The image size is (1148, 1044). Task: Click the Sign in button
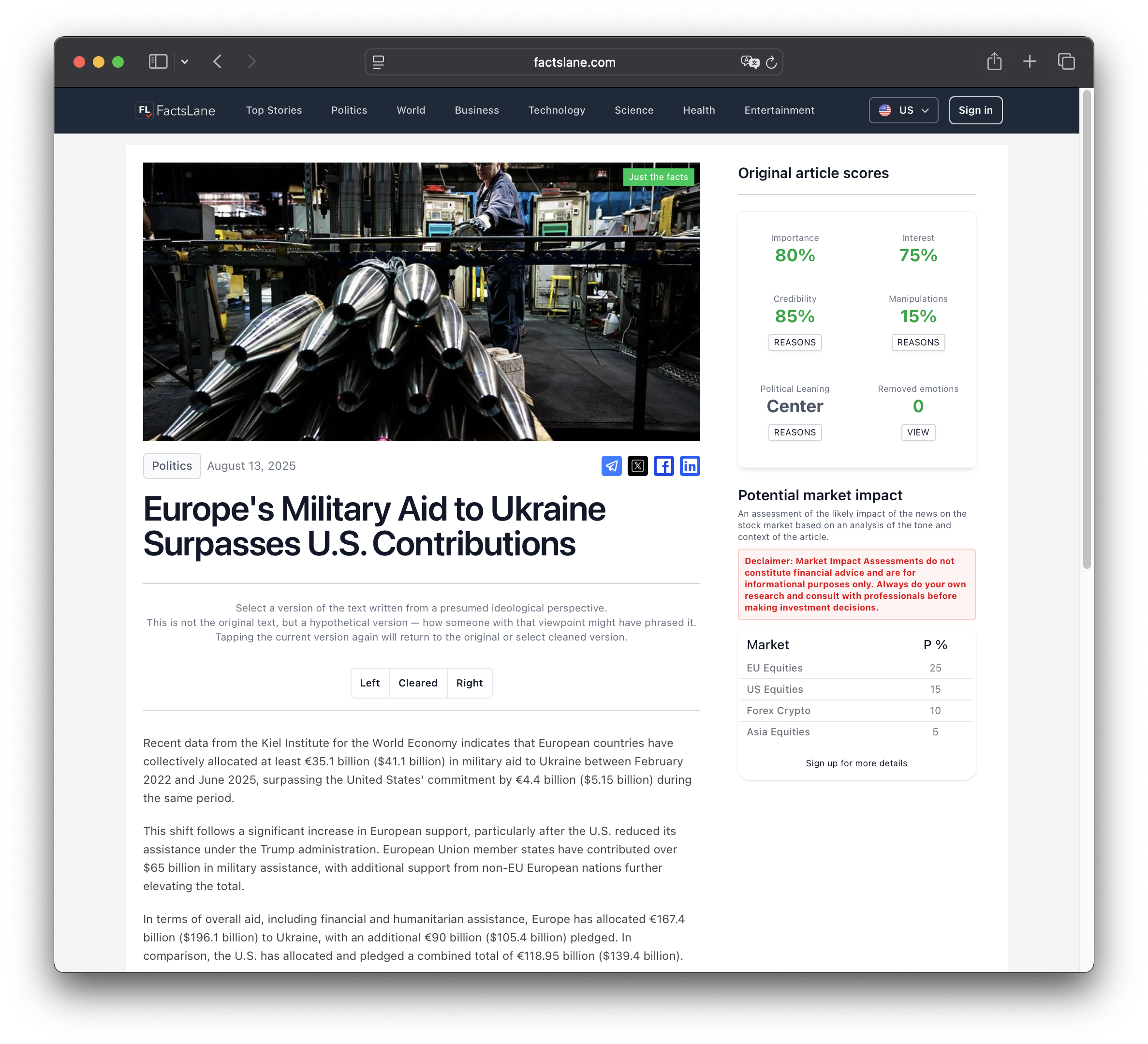tap(975, 110)
